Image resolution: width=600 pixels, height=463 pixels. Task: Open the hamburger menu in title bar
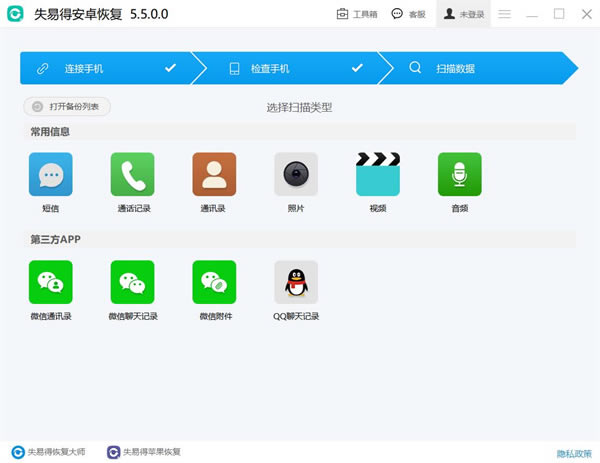tap(505, 14)
